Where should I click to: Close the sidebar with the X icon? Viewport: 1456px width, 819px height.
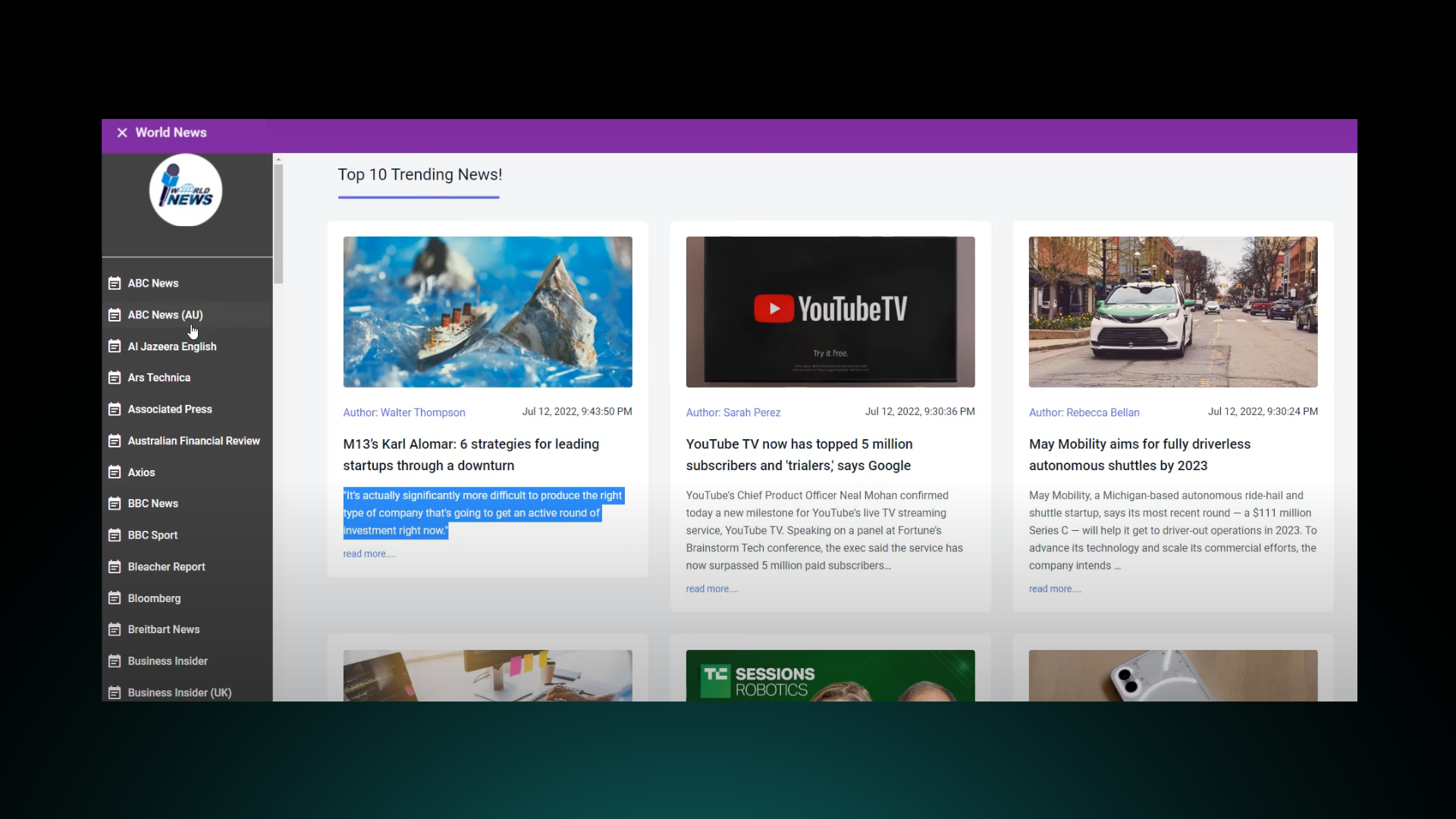tap(121, 133)
